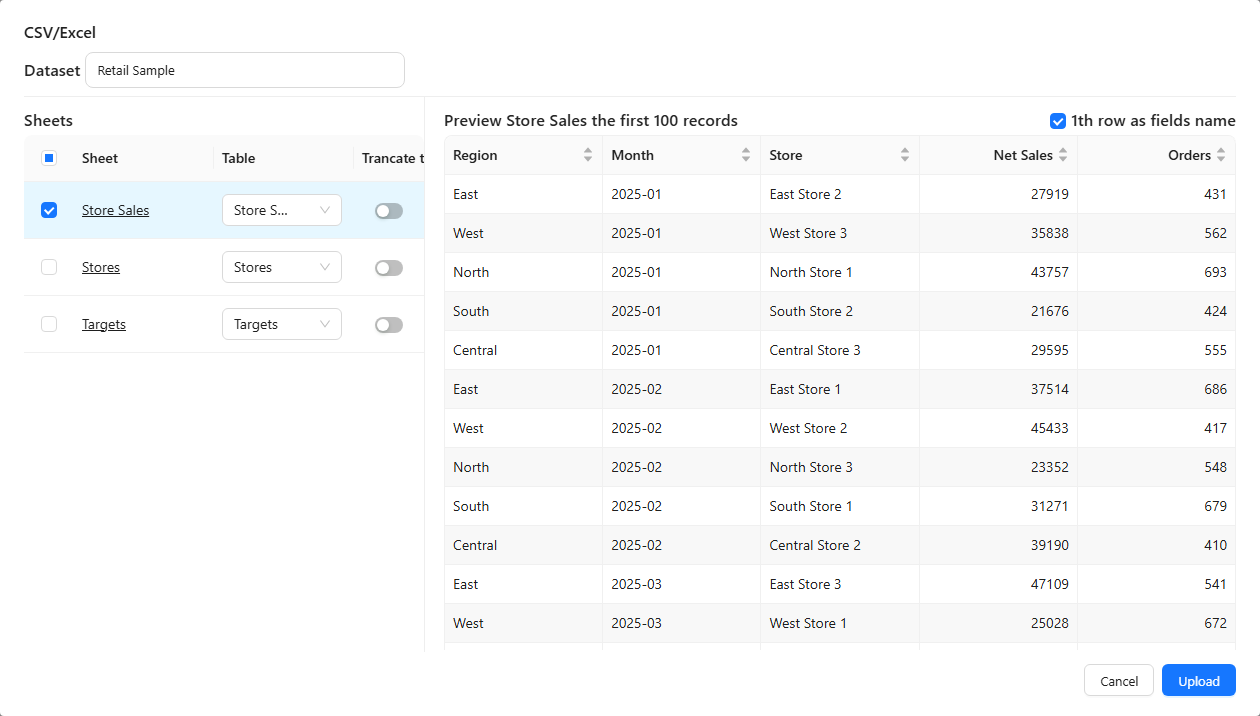Screen dimensions: 1260x716
Task: Click the Orders value 693
Action: (1215, 272)
